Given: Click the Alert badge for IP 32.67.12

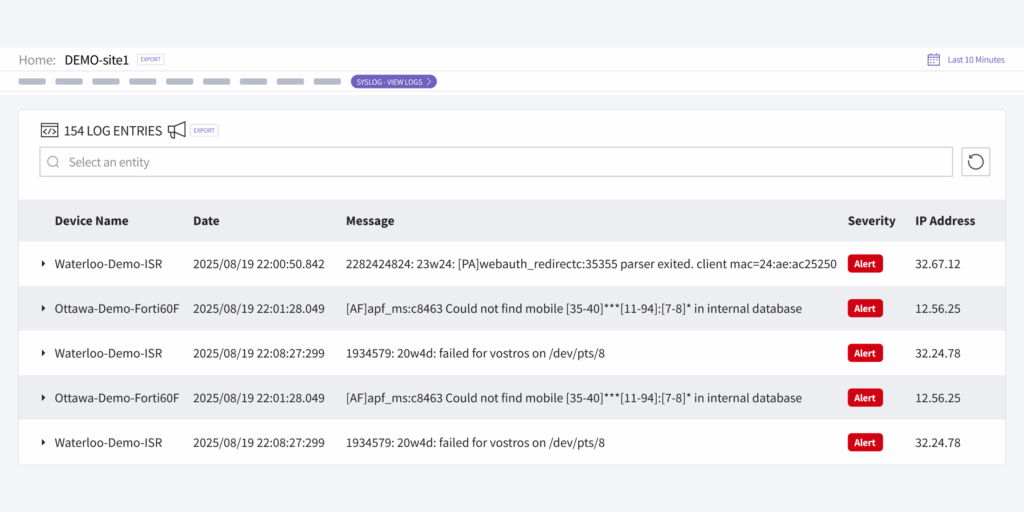Looking at the screenshot, I should (865, 264).
